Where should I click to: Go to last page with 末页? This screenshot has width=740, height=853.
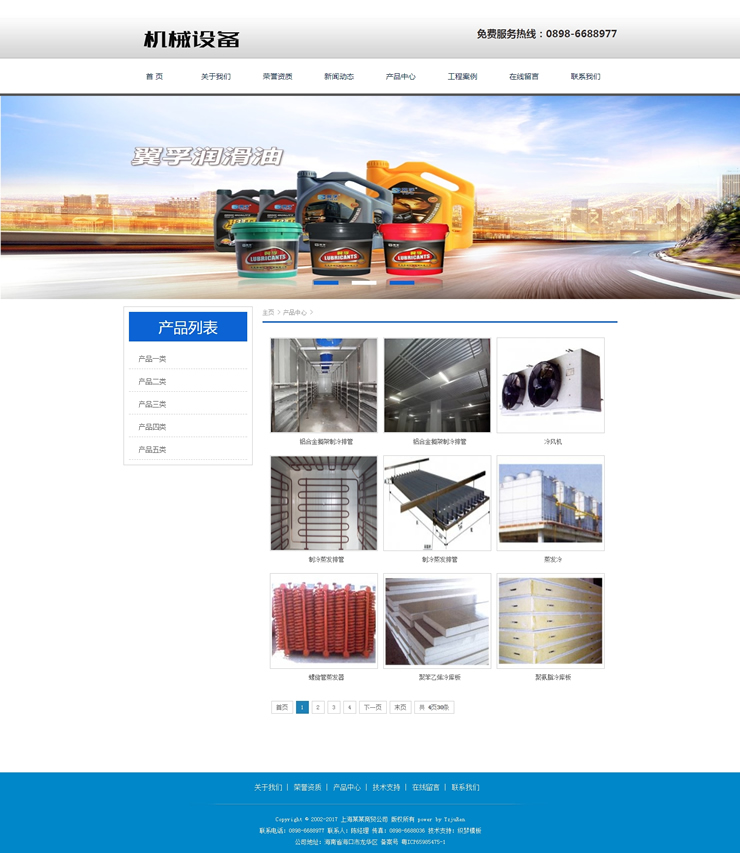(x=400, y=707)
